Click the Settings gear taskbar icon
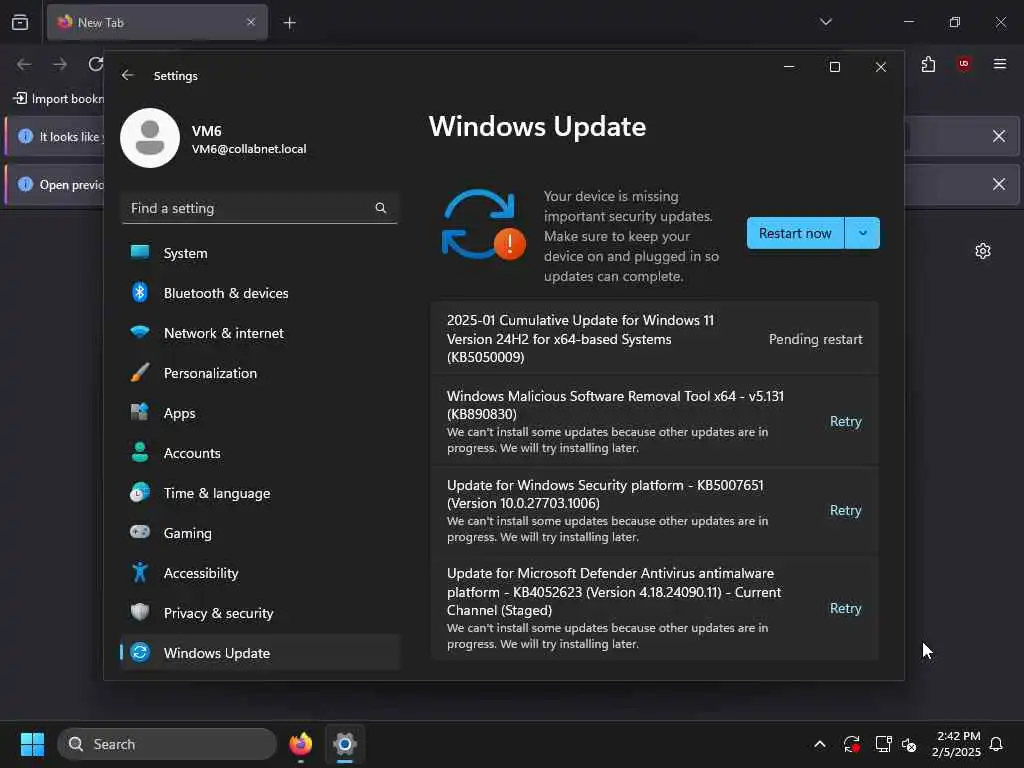 345,744
